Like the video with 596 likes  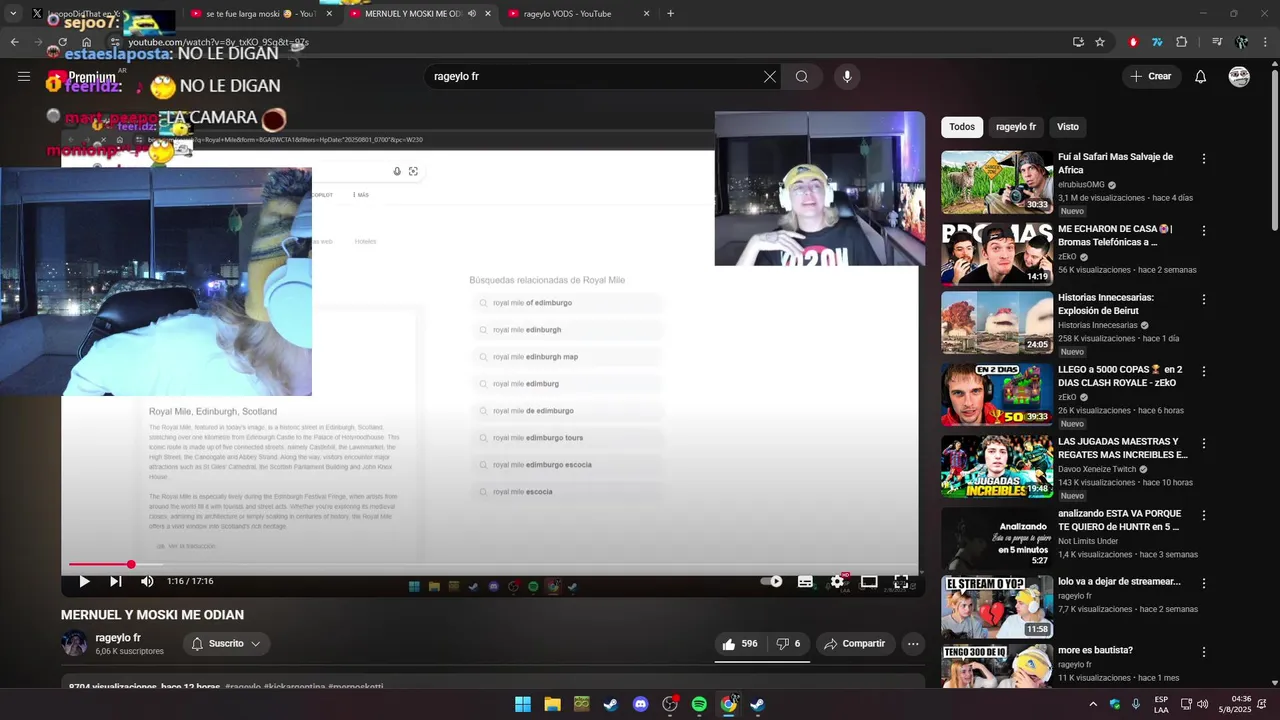click(740, 644)
